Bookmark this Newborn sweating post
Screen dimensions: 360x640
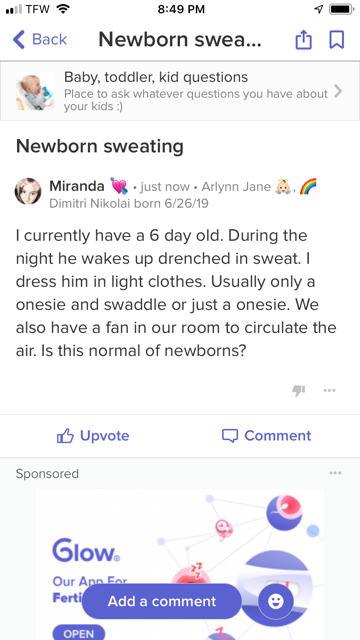[x=336, y=40]
